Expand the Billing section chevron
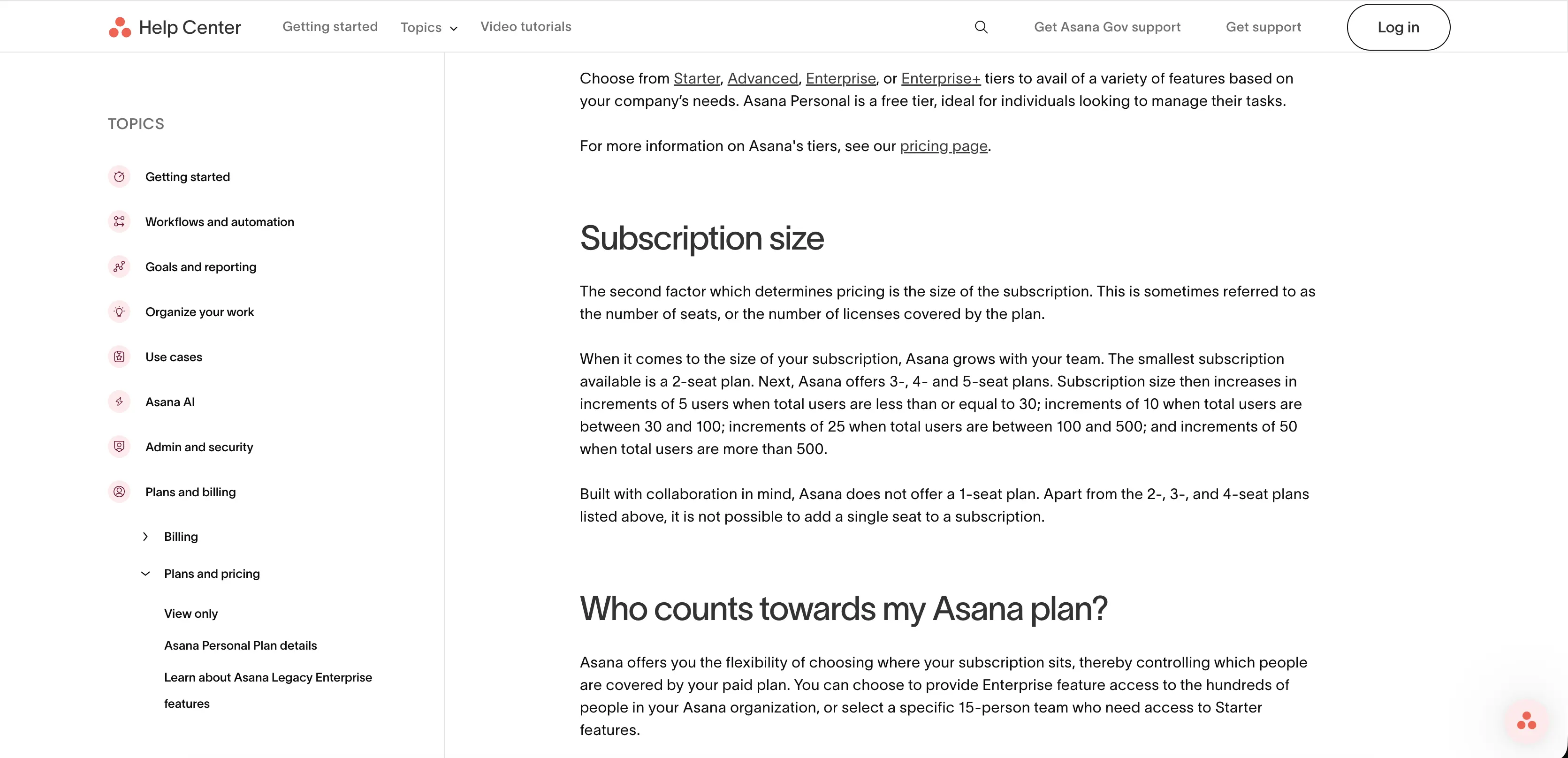This screenshot has height=758, width=1568. [x=145, y=537]
